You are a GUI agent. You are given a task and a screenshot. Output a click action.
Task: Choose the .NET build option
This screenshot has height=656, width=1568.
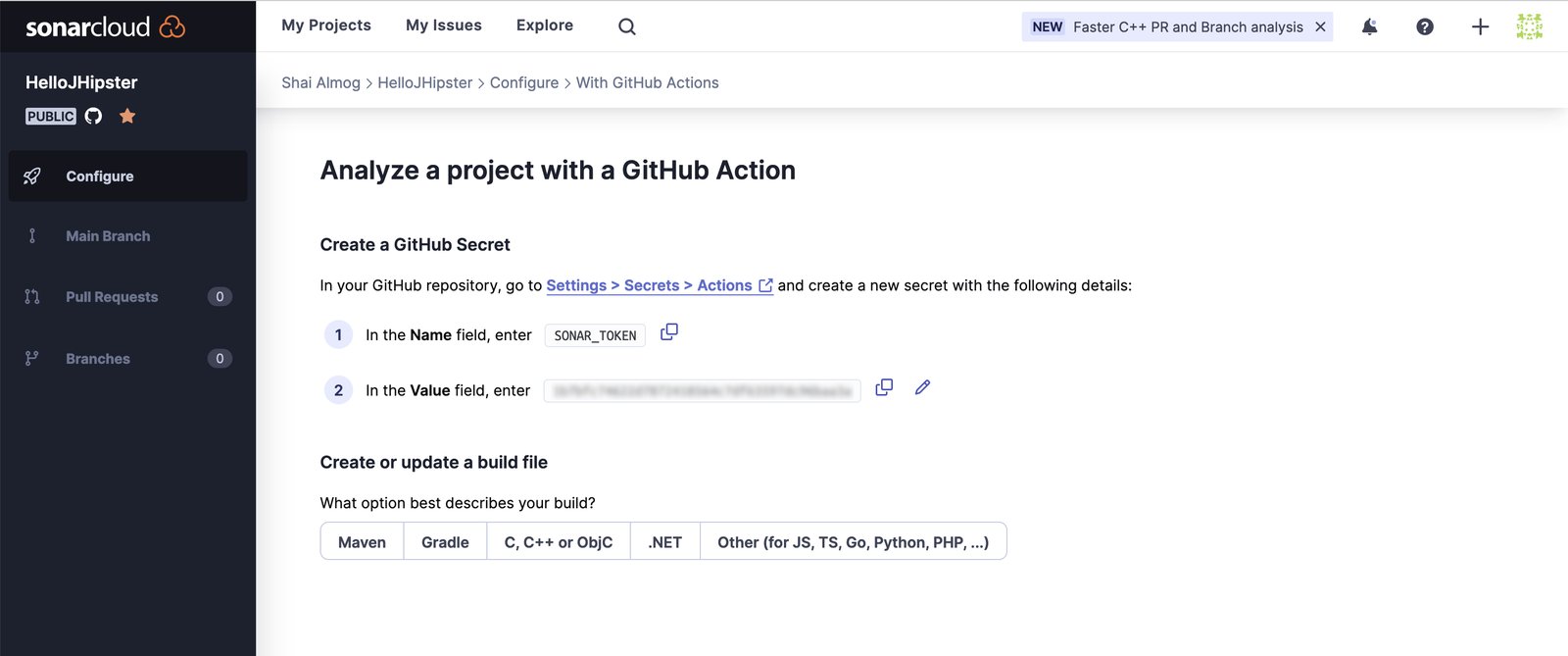[665, 541]
